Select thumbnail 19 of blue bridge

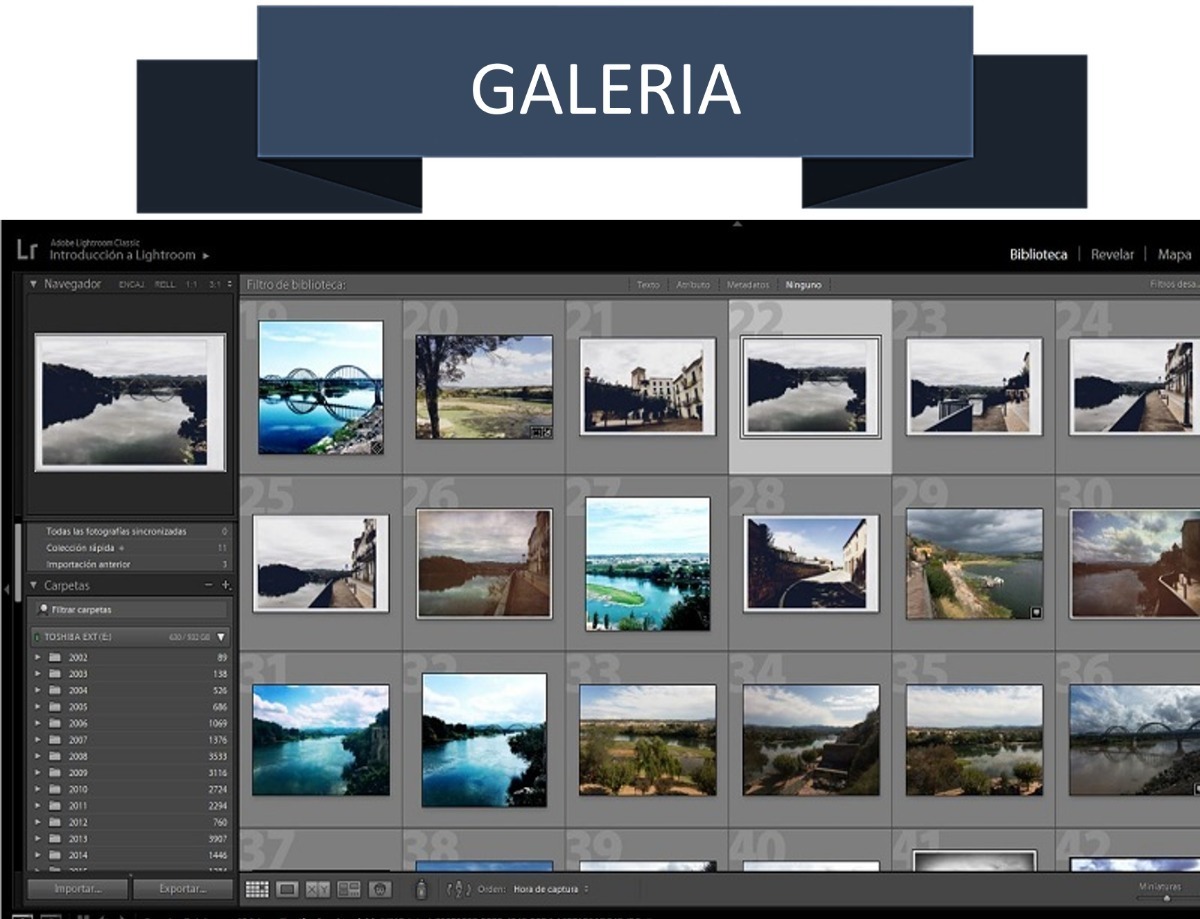pos(321,387)
